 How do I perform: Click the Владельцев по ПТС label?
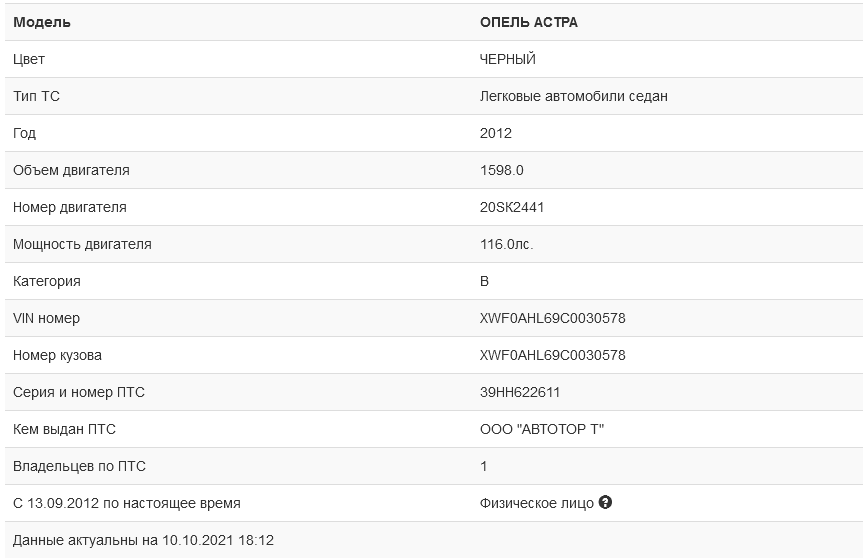coord(79,466)
